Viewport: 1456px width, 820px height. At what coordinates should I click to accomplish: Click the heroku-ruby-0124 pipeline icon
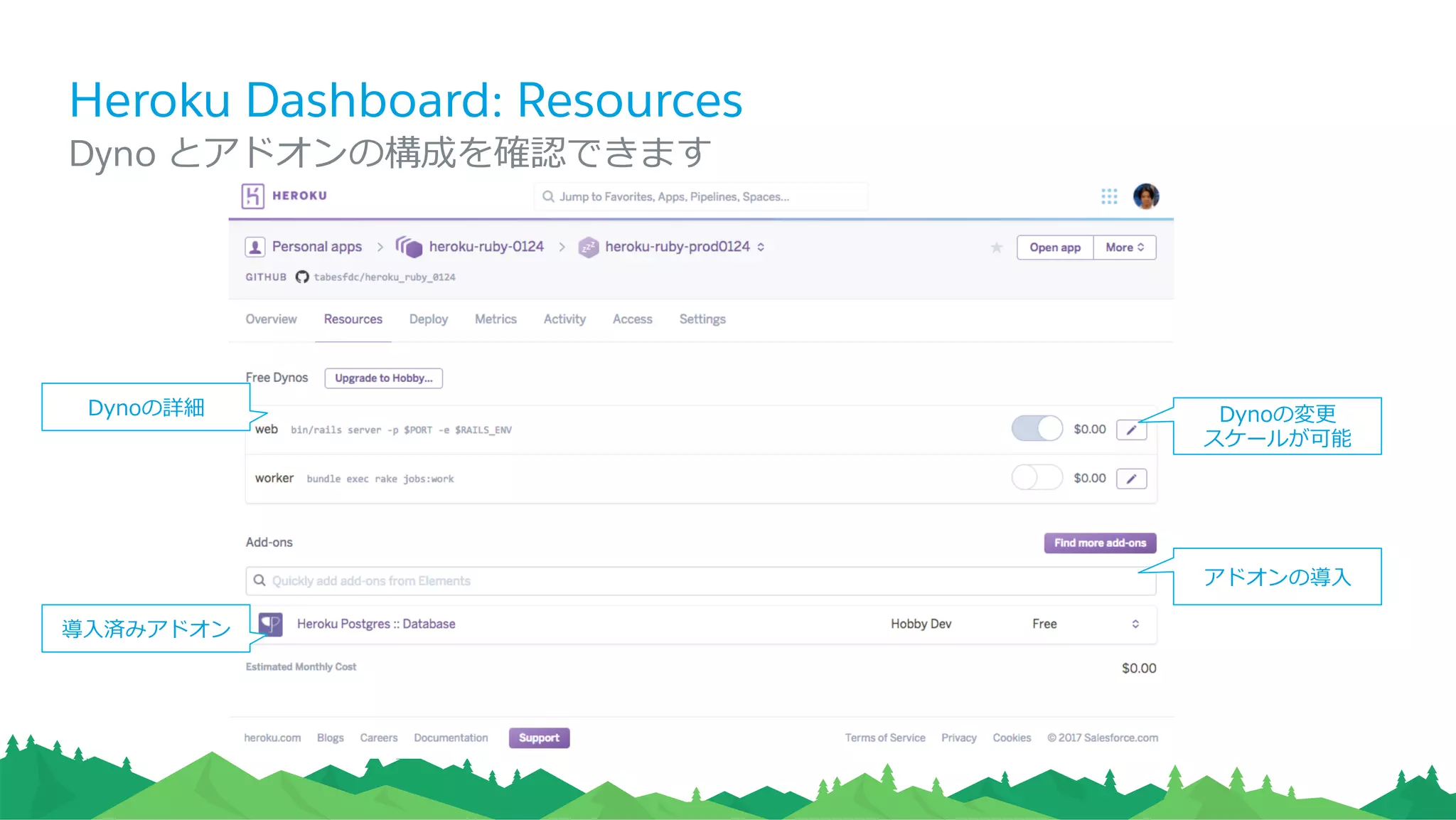pyautogui.click(x=409, y=247)
